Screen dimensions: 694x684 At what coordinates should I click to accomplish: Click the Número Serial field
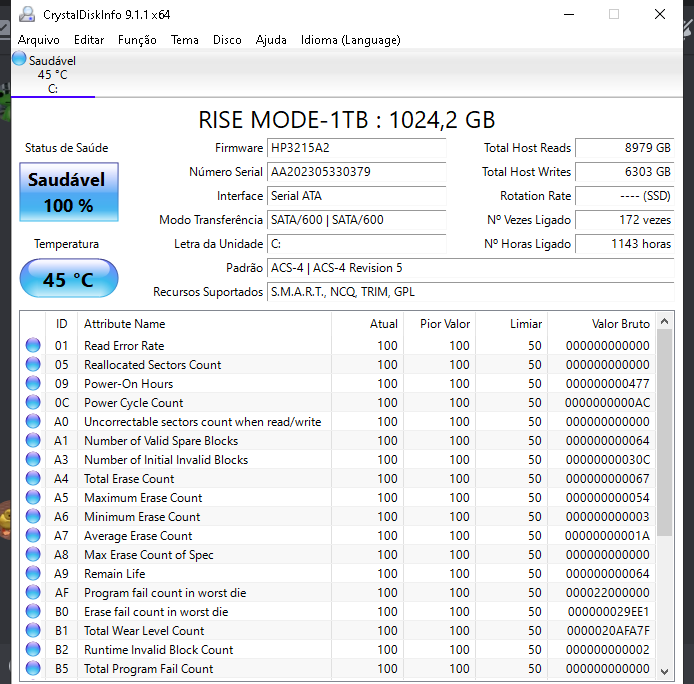(356, 172)
